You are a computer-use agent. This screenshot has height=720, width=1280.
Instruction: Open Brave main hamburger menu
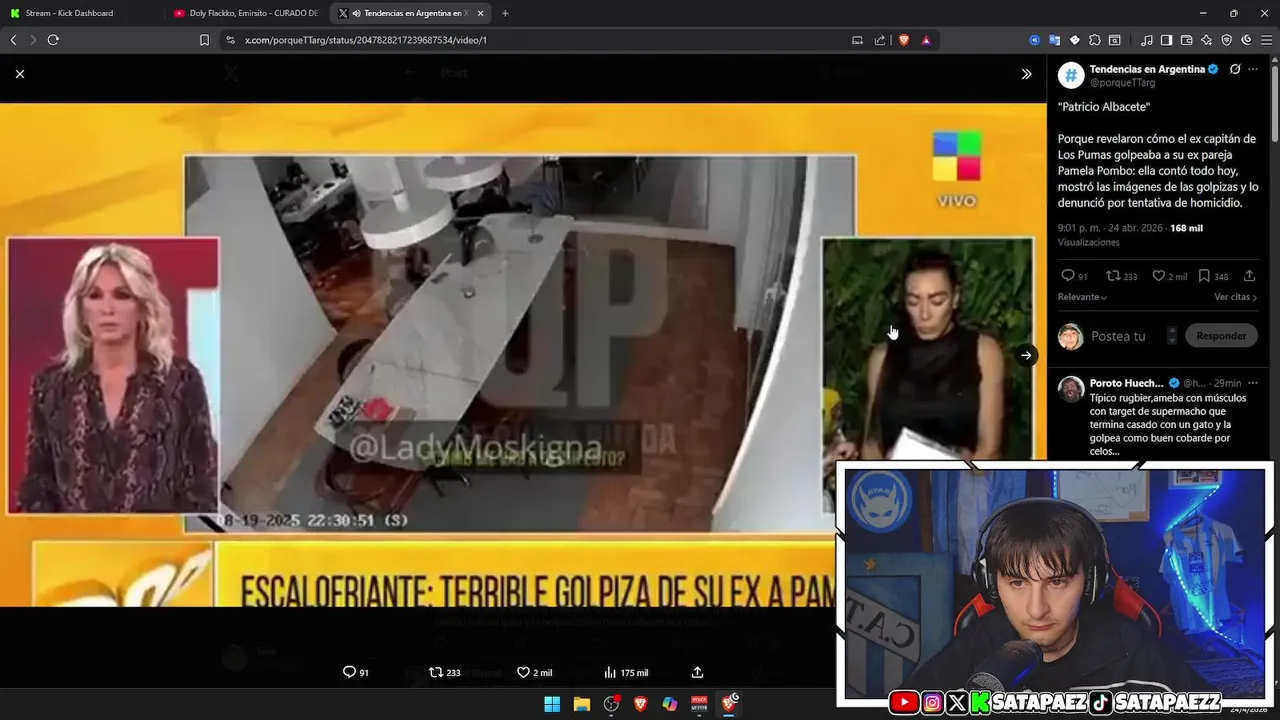click(x=1266, y=40)
